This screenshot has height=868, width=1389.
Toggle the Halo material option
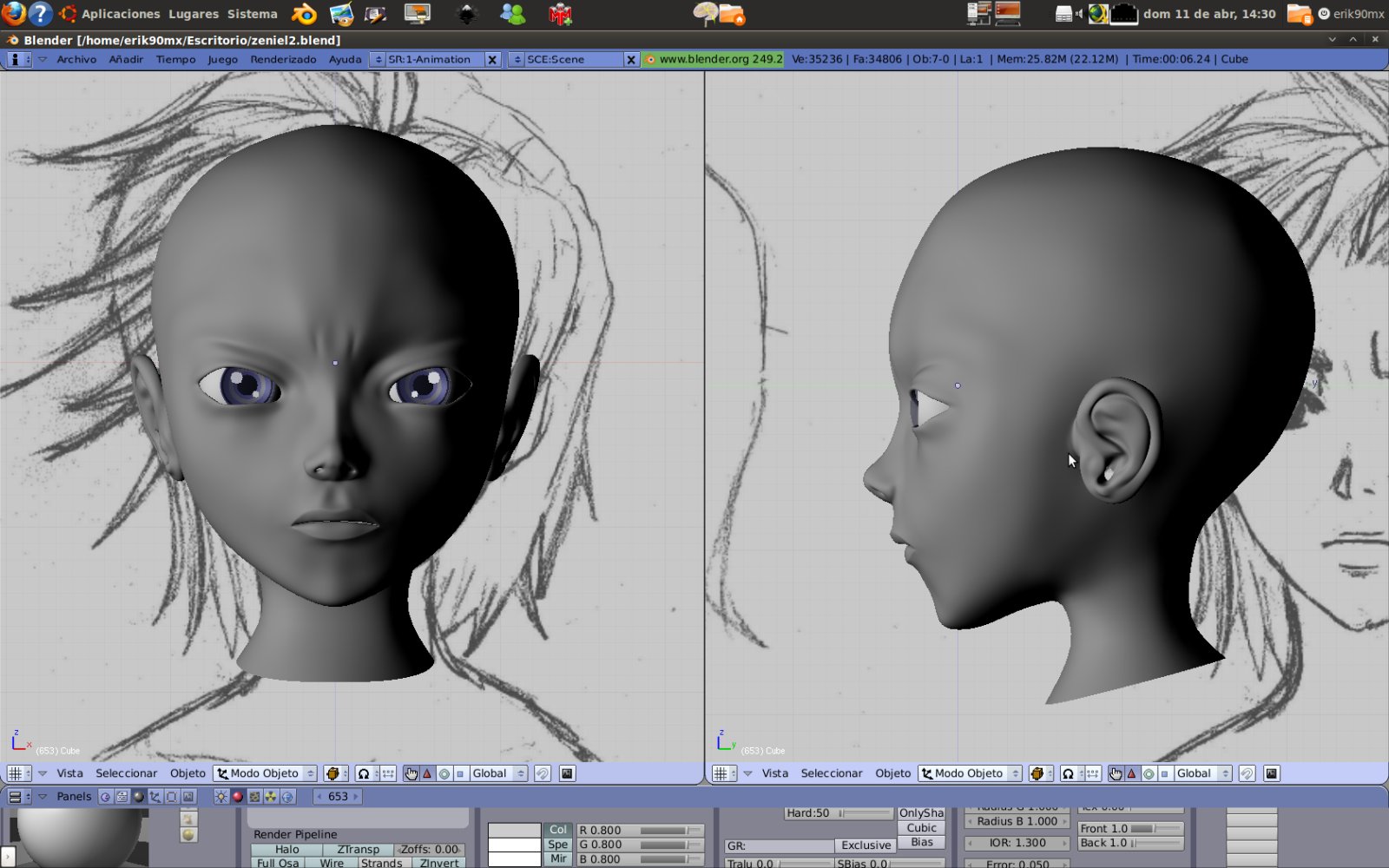(286, 850)
